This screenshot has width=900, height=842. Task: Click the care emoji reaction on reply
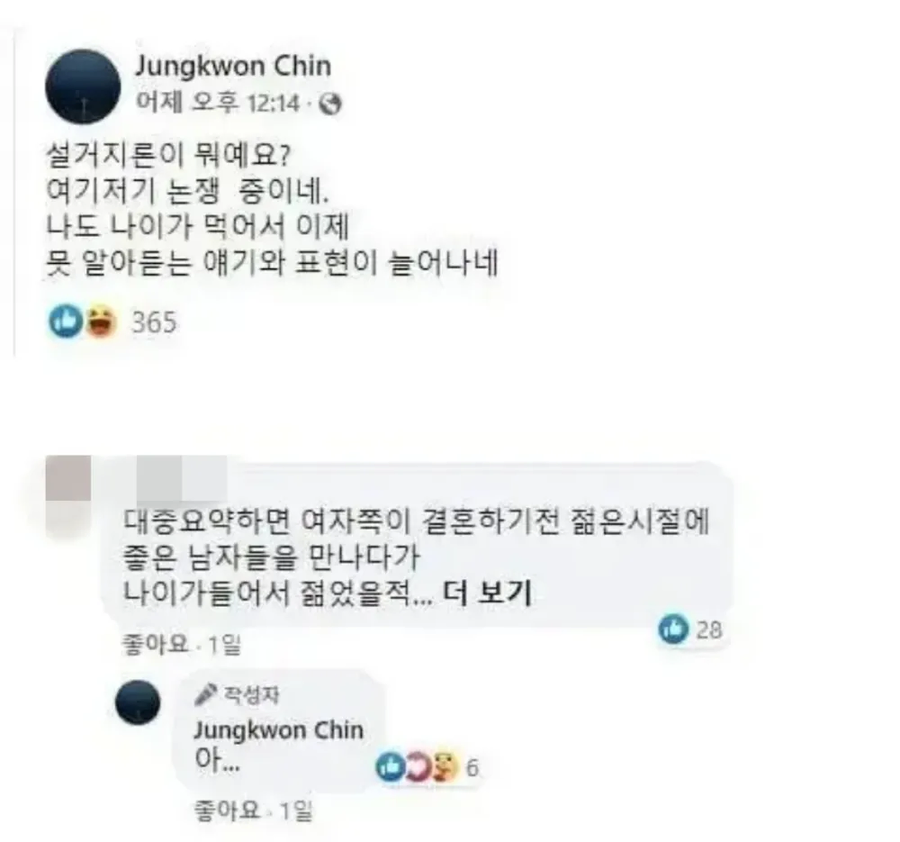pos(445,767)
